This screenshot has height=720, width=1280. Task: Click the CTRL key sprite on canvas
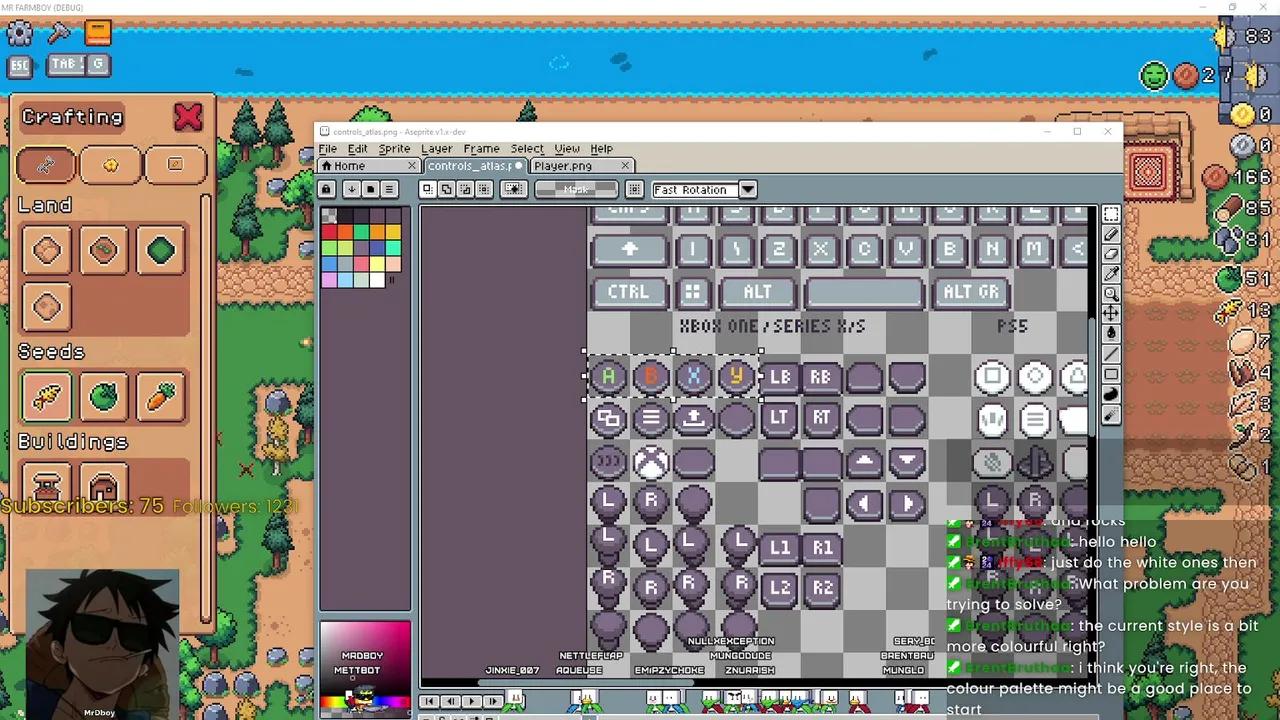tap(628, 292)
